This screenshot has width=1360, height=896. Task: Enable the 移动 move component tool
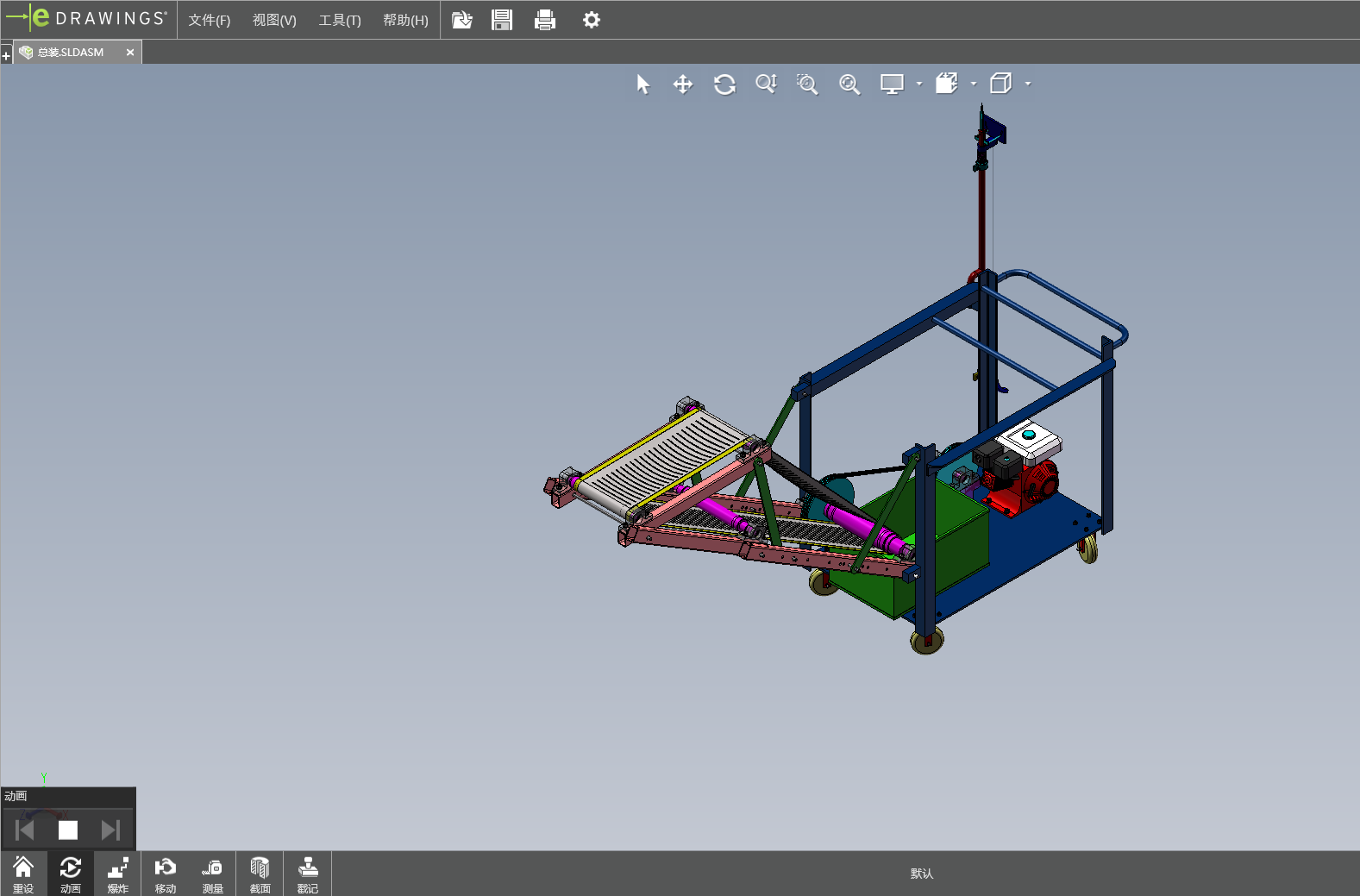tap(165, 874)
